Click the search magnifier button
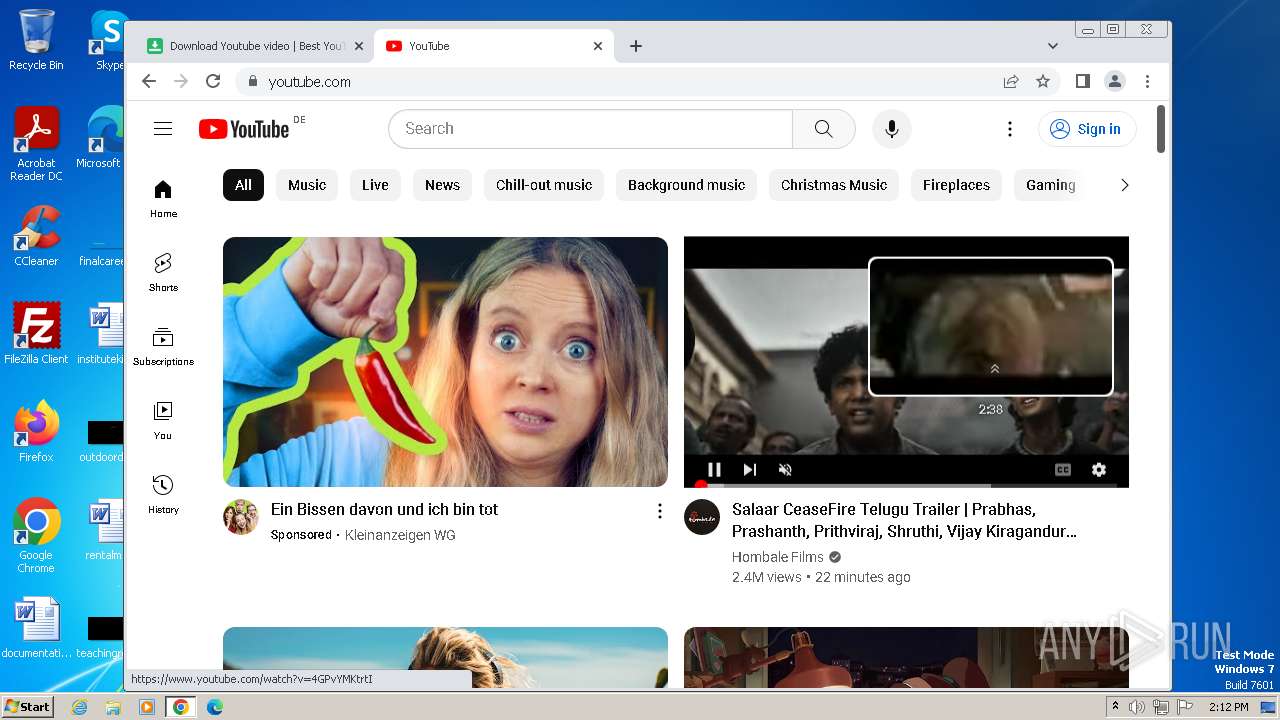This screenshot has width=1280, height=720. tap(823, 129)
